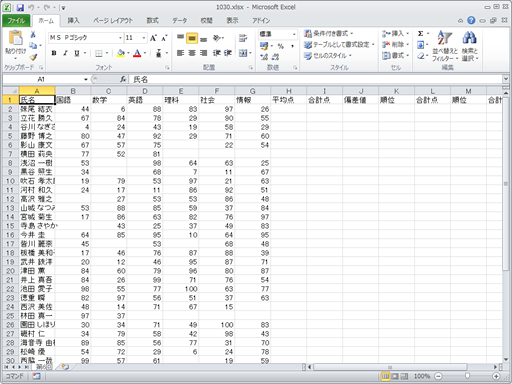Click the Fill down icon
512x384 pixels.
(x=421, y=45)
